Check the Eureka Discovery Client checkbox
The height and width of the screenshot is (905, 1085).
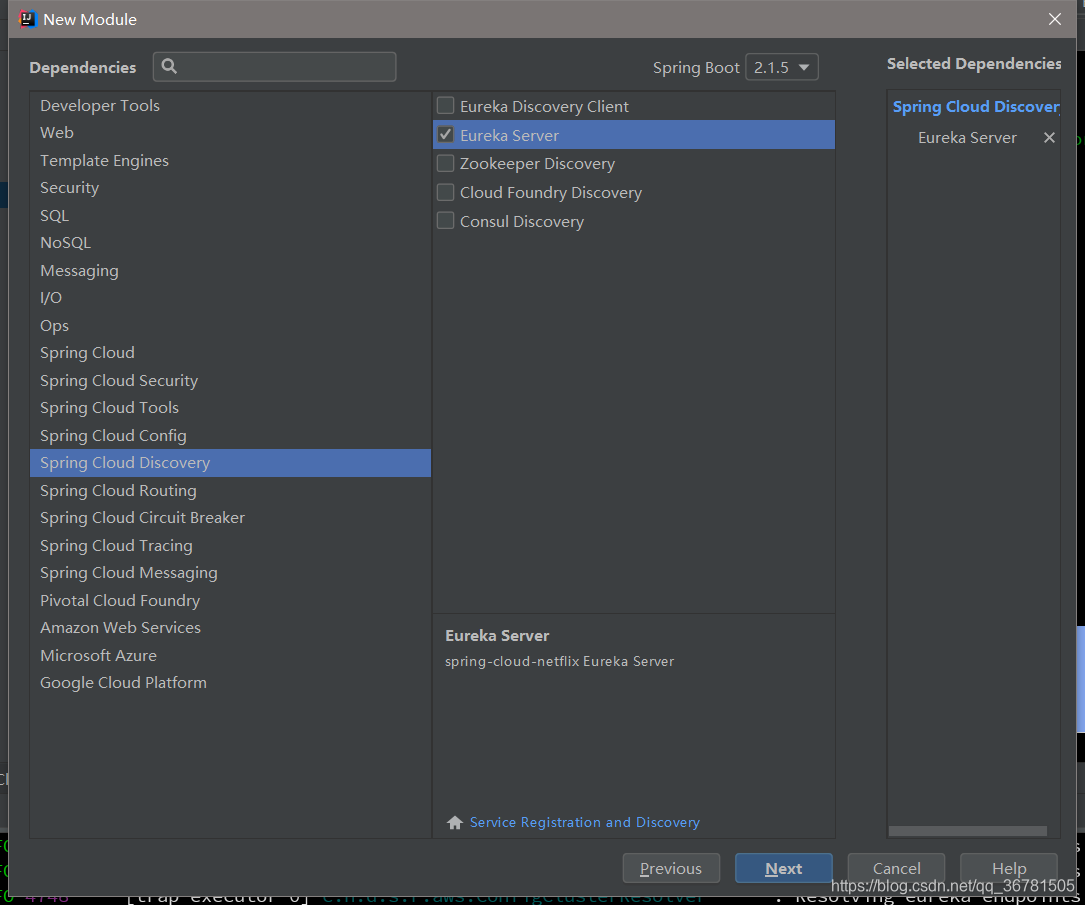(x=446, y=106)
